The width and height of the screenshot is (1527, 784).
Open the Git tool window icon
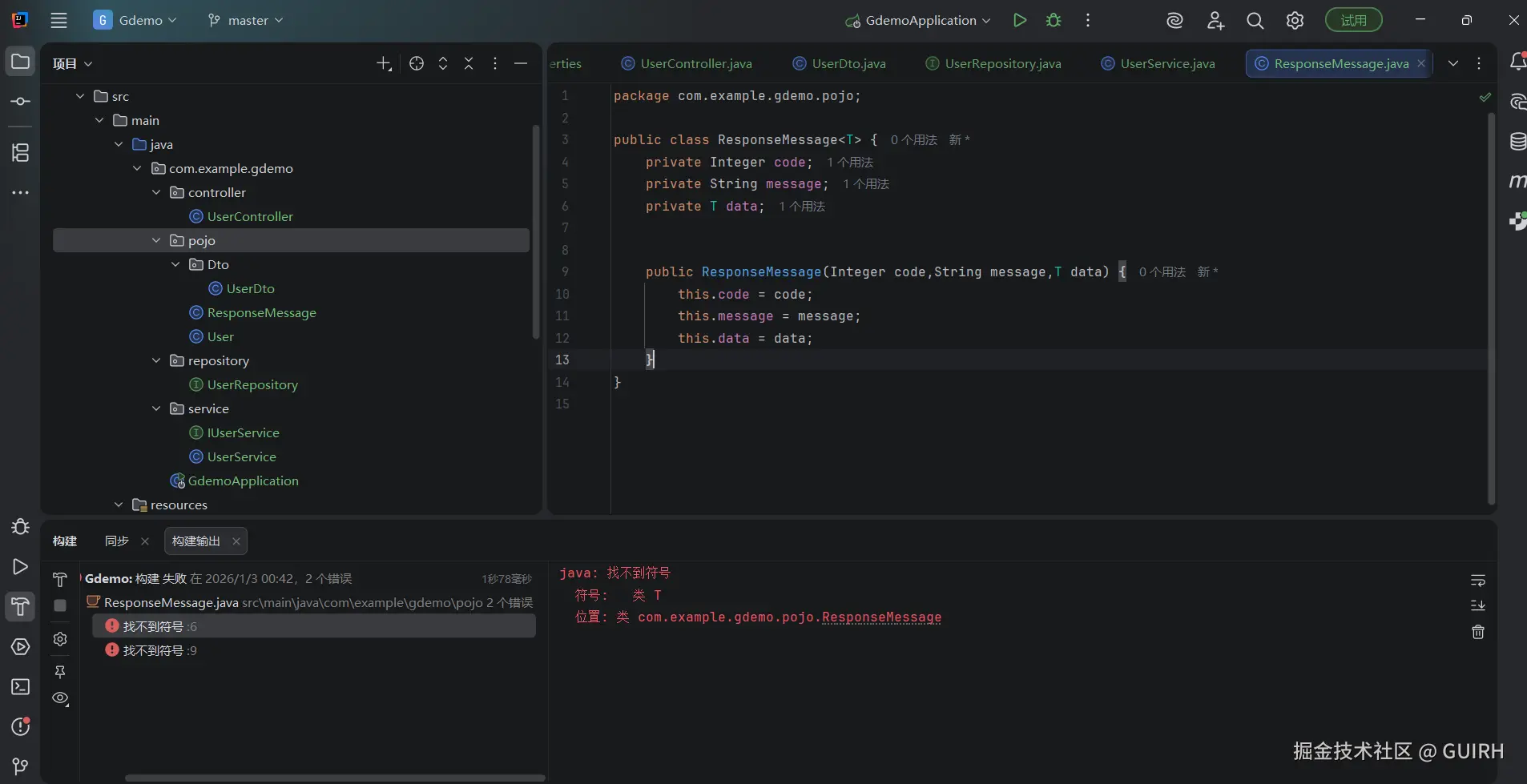pyautogui.click(x=21, y=766)
